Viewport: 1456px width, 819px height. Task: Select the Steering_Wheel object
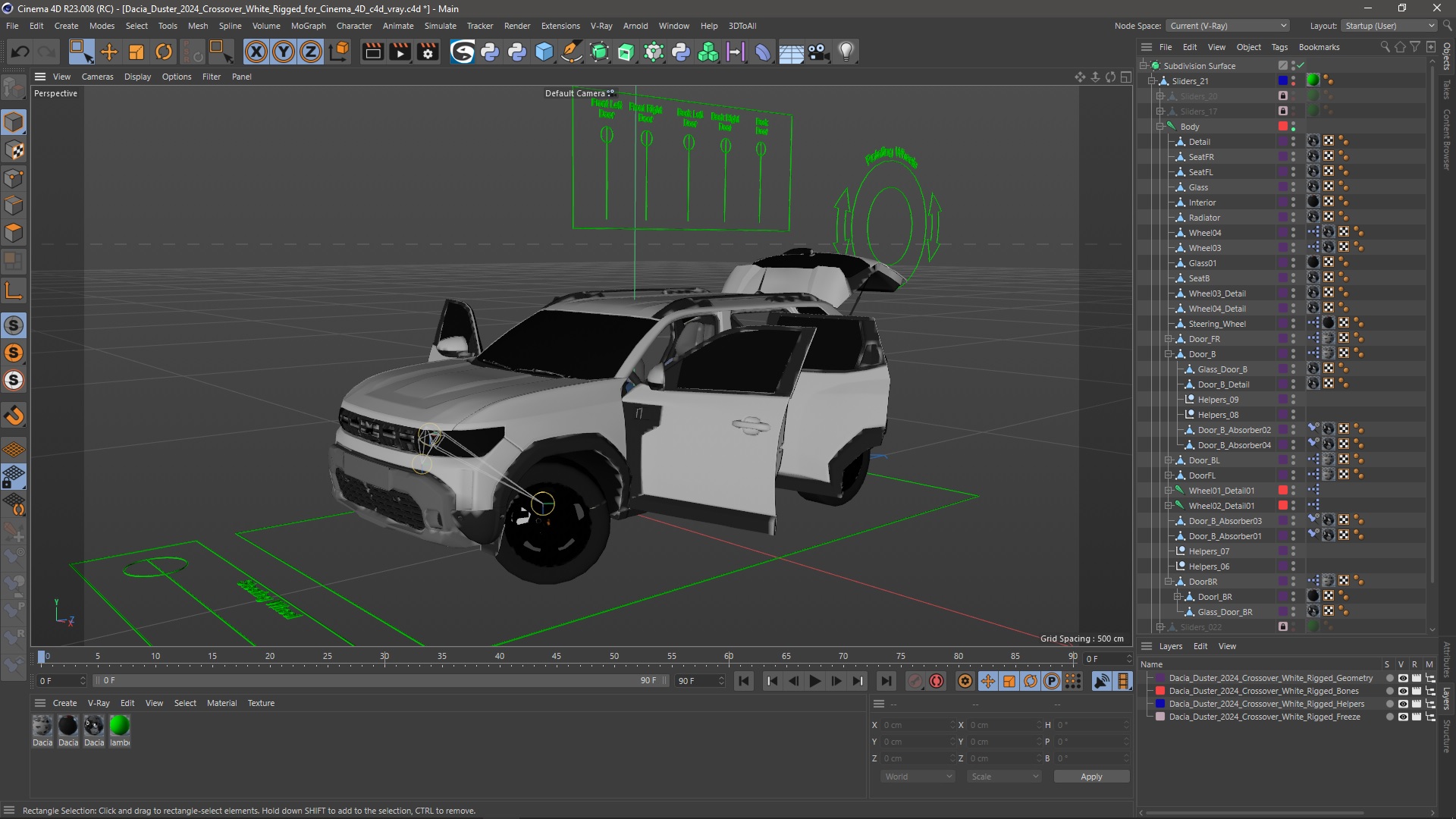pyautogui.click(x=1216, y=324)
